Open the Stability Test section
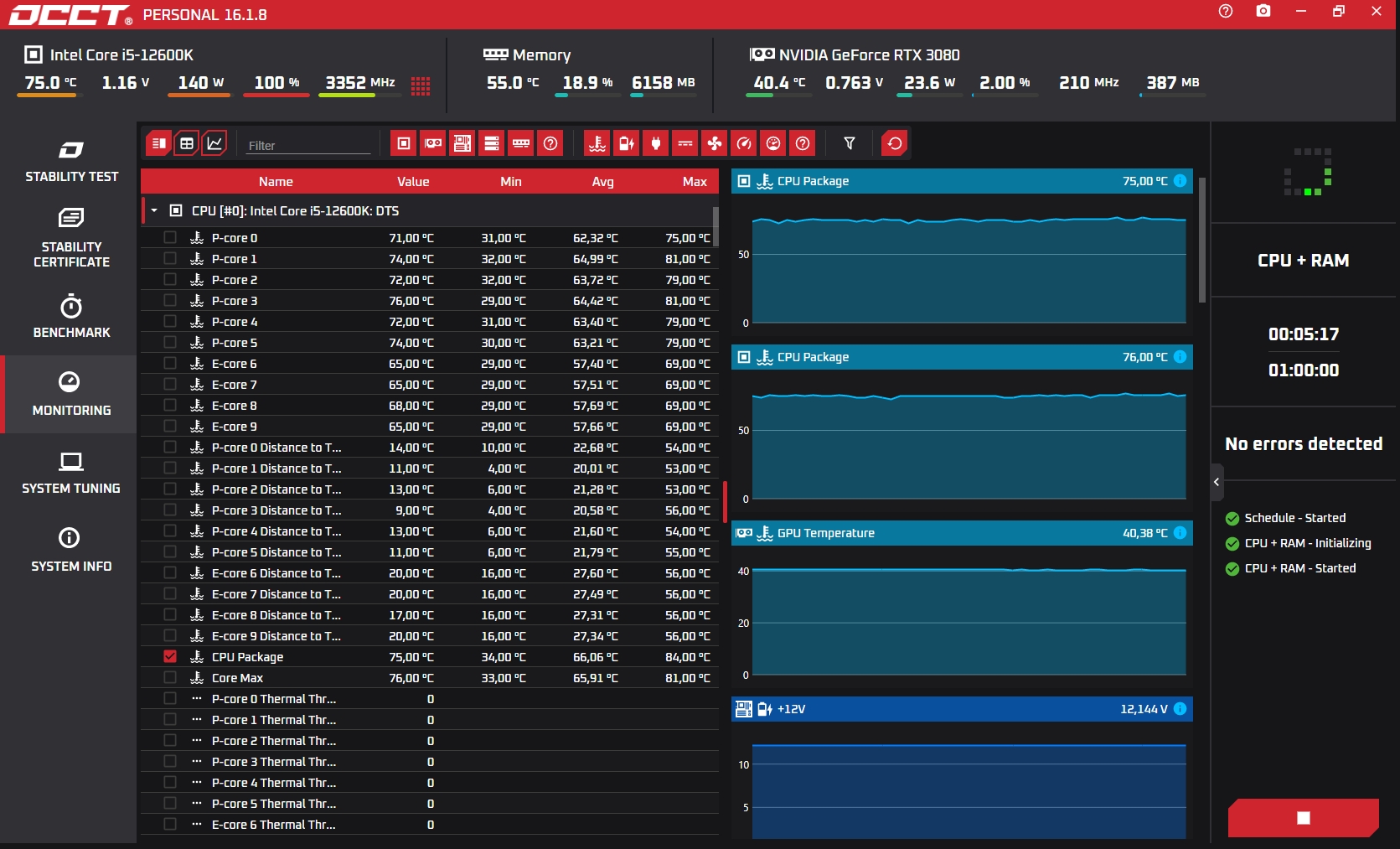Viewport: 1400px width, 849px height. pyautogui.click(x=71, y=162)
